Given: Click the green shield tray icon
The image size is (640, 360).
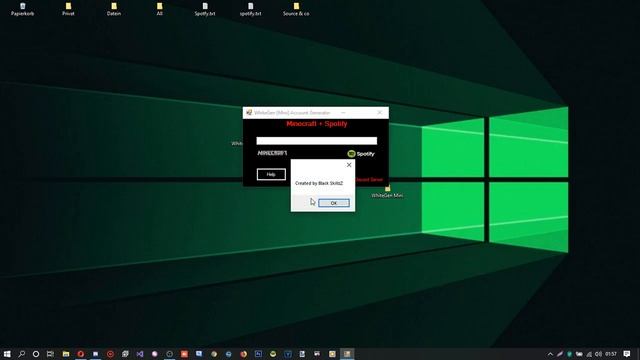Looking at the screenshot, I should coord(569,354).
